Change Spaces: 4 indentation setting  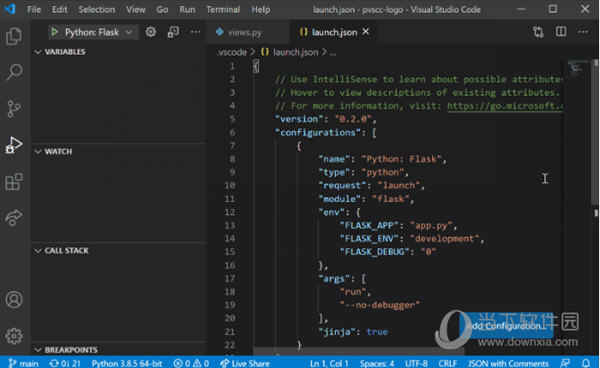point(377,363)
